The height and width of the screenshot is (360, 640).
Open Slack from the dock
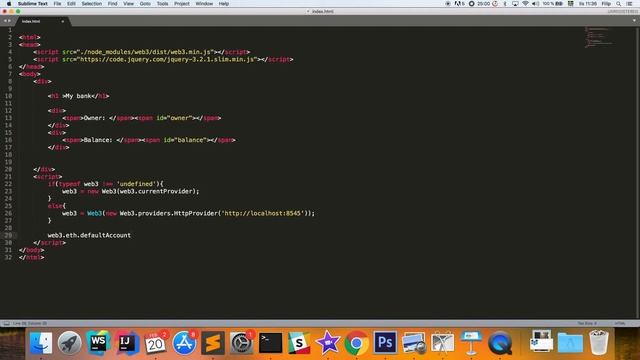[299, 342]
